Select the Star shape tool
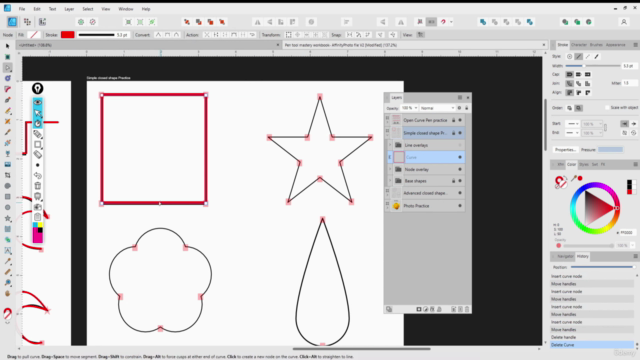 coord(7,218)
